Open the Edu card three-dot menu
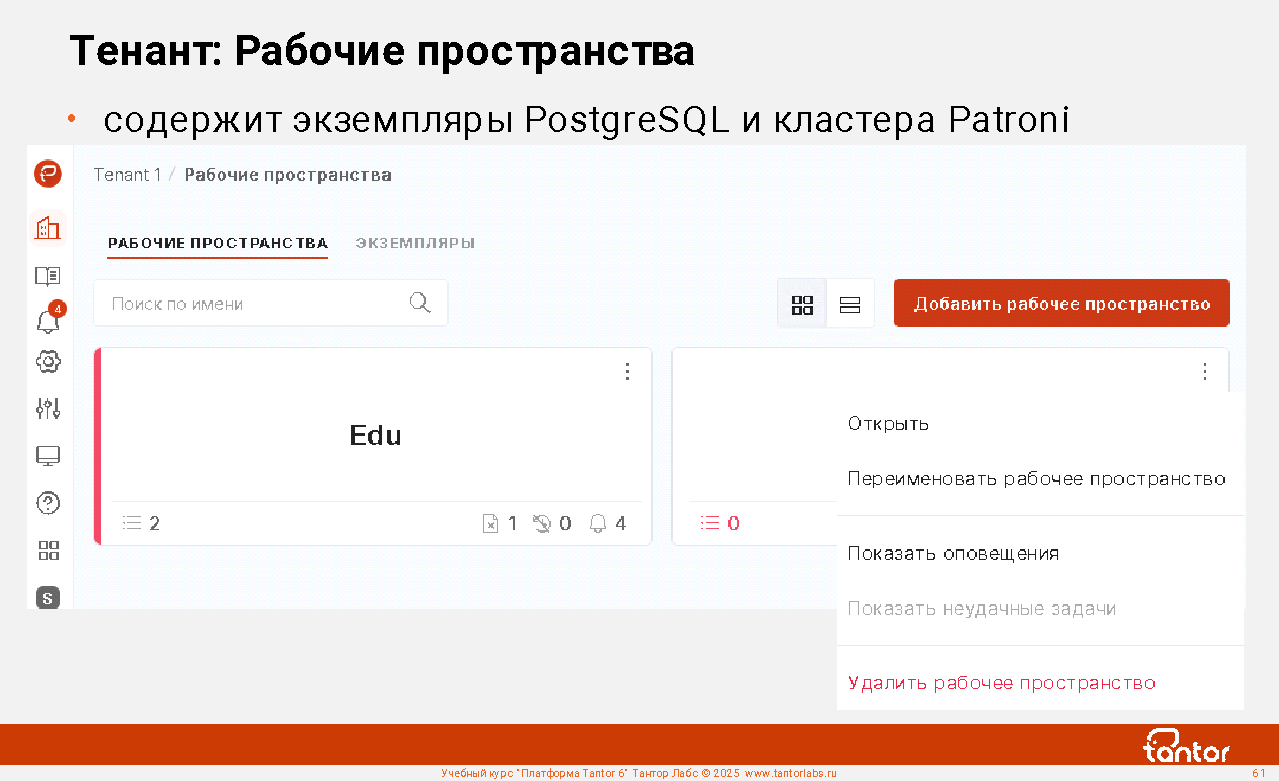This screenshot has width=1279, height=781. [627, 372]
